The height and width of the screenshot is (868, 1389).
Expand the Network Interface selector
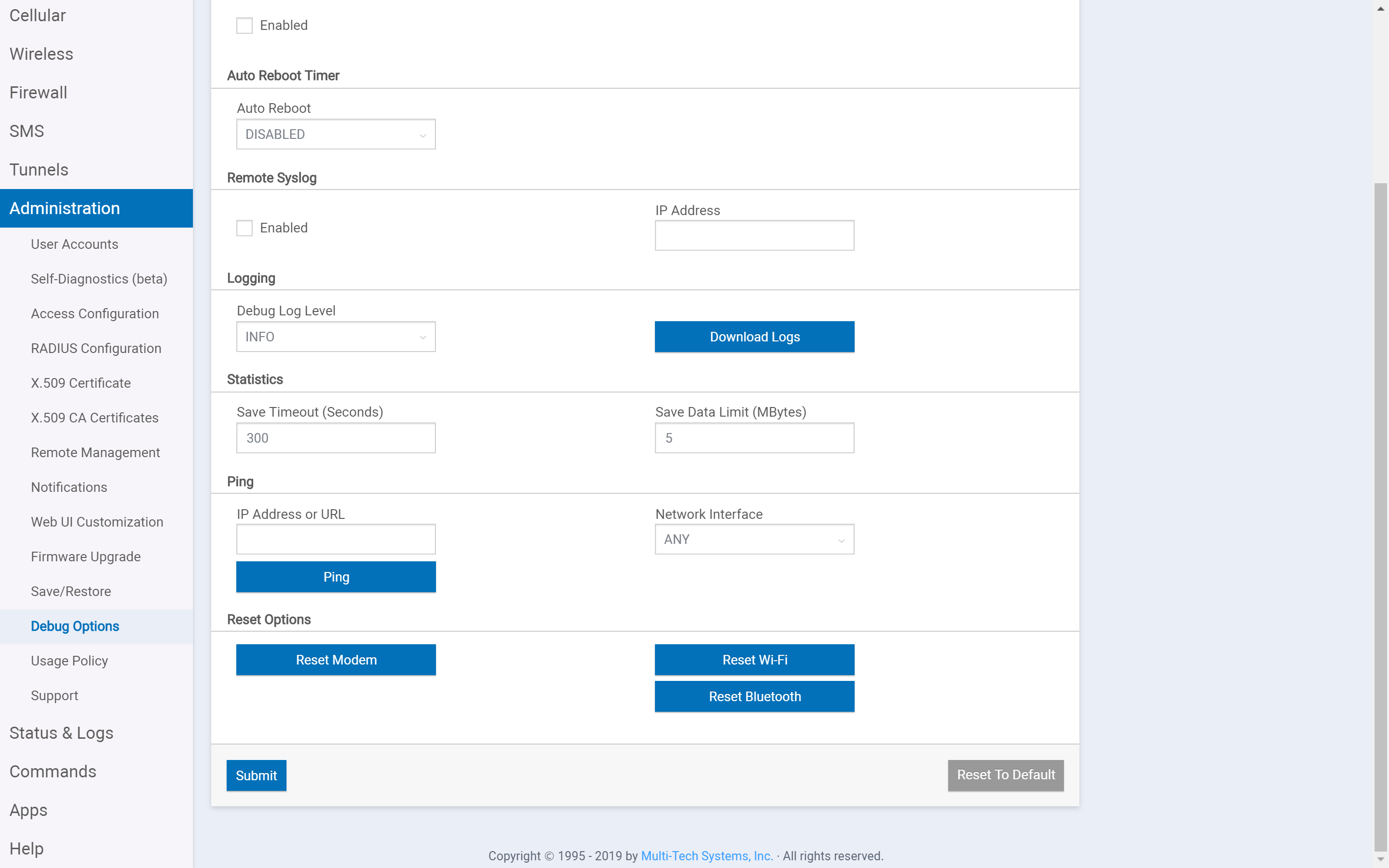754,539
